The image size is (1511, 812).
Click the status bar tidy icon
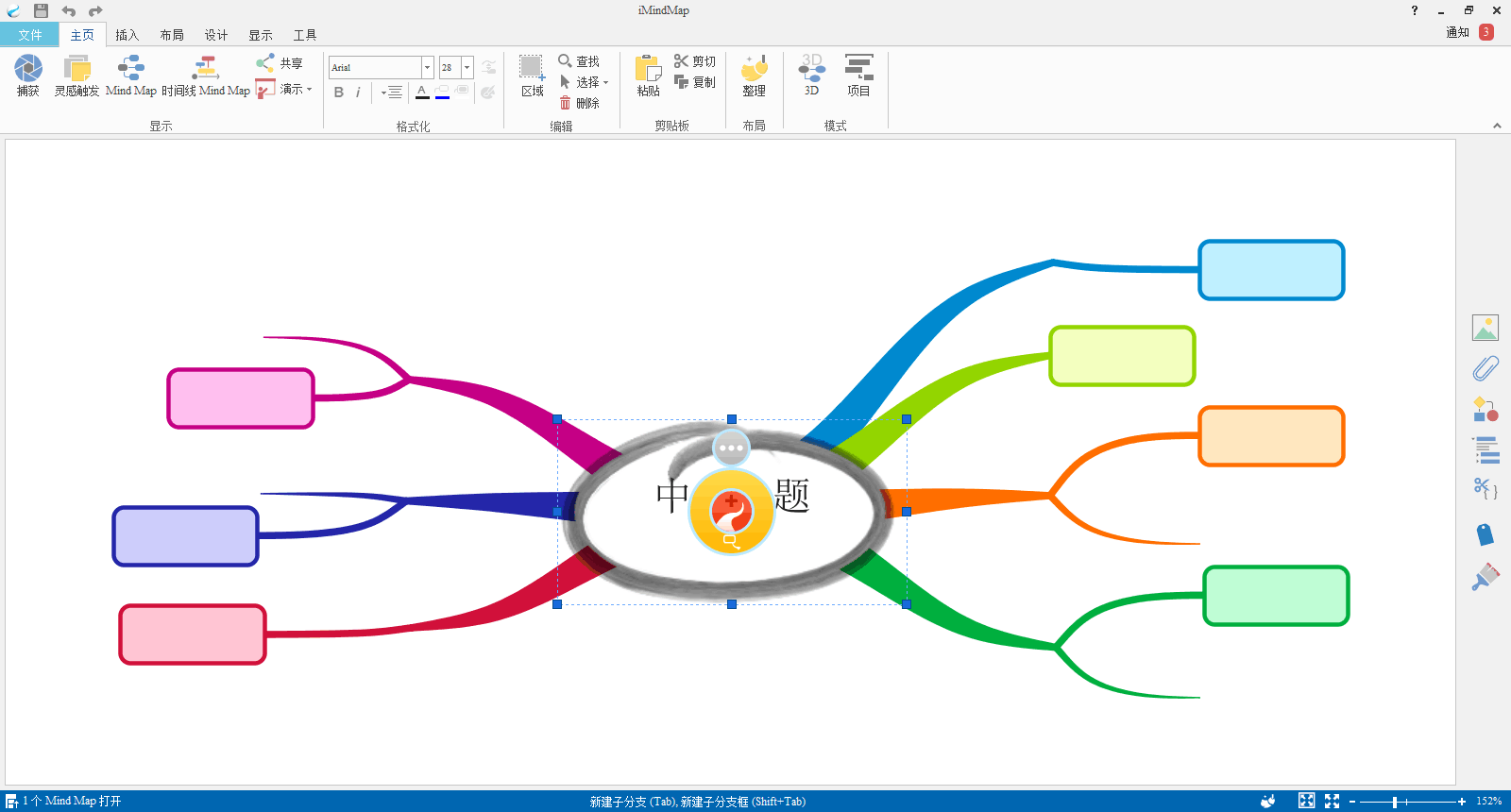[1268, 801]
